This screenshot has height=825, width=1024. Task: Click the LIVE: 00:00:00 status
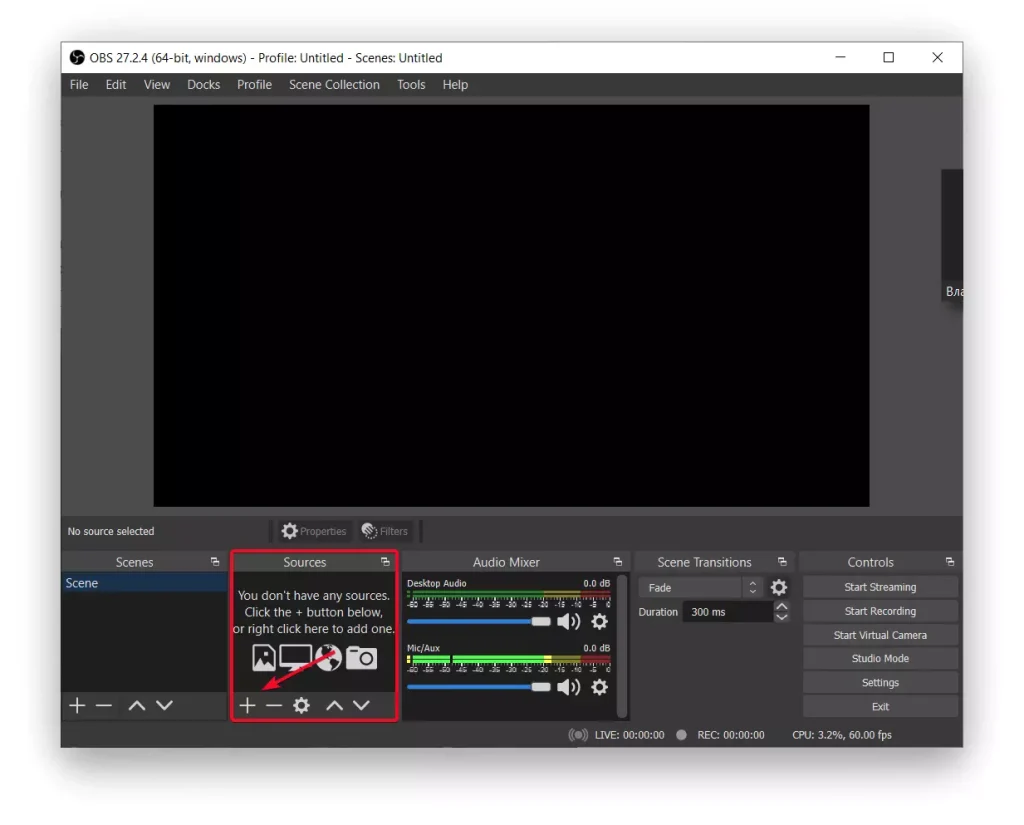click(630, 735)
